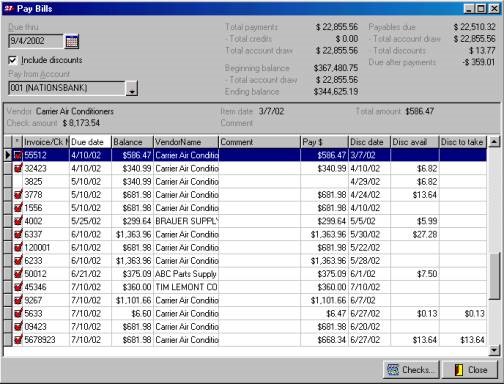Click the red checkmark icon for invoice 4002

18,221
